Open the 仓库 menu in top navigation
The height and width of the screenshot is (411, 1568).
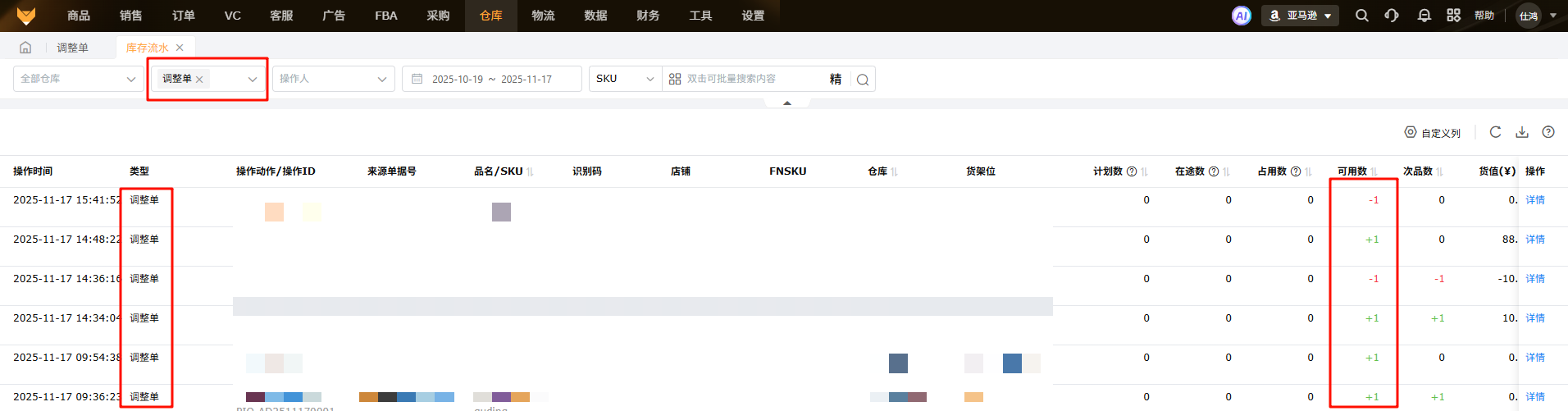click(490, 16)
